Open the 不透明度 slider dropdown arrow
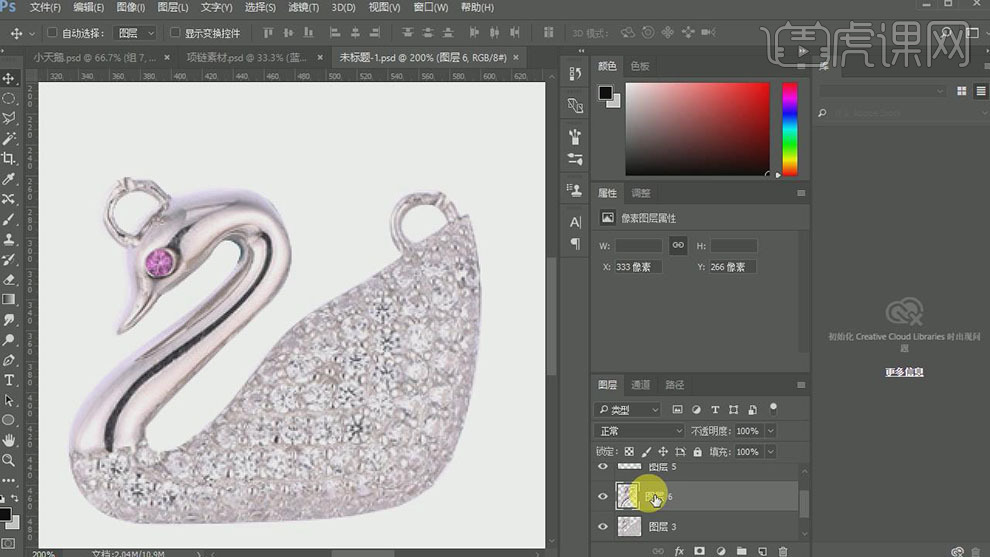Screen dimensions: 990x557 [770, 431]
